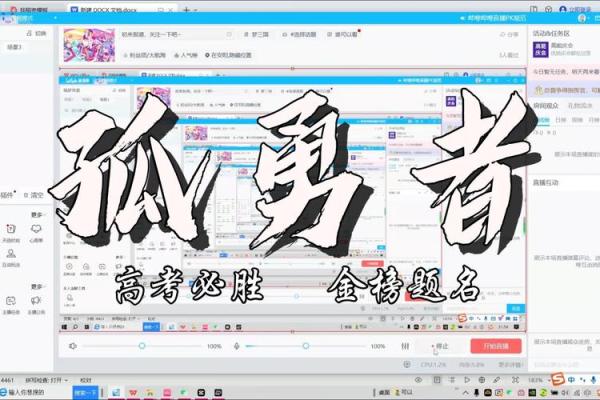The width and height of the screenshot is (600, 400).
Task: Select the 日榜 ranking sub-tab
Action: (560, 120)
